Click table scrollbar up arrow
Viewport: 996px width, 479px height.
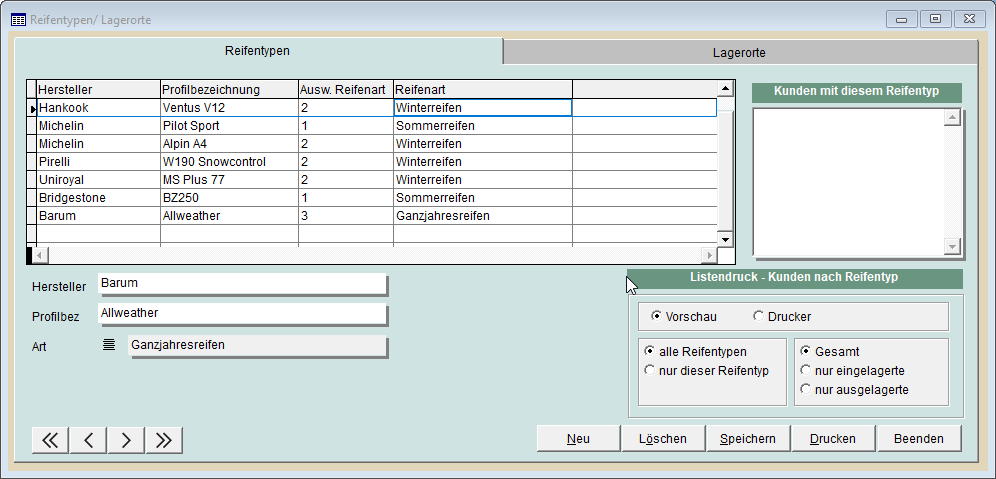click(x=724, y=88)
